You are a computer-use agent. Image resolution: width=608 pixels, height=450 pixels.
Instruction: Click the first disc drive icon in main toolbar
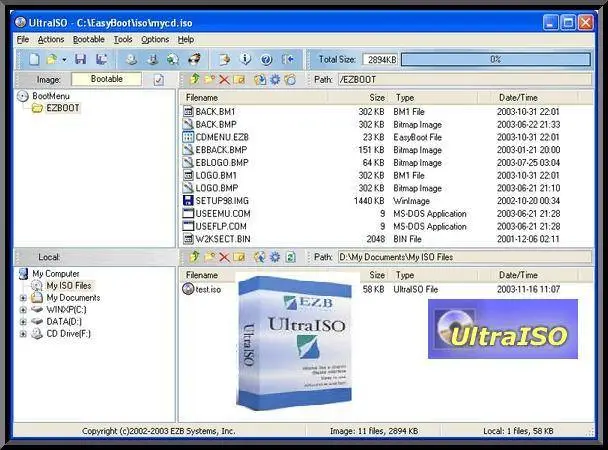(132, 59)
